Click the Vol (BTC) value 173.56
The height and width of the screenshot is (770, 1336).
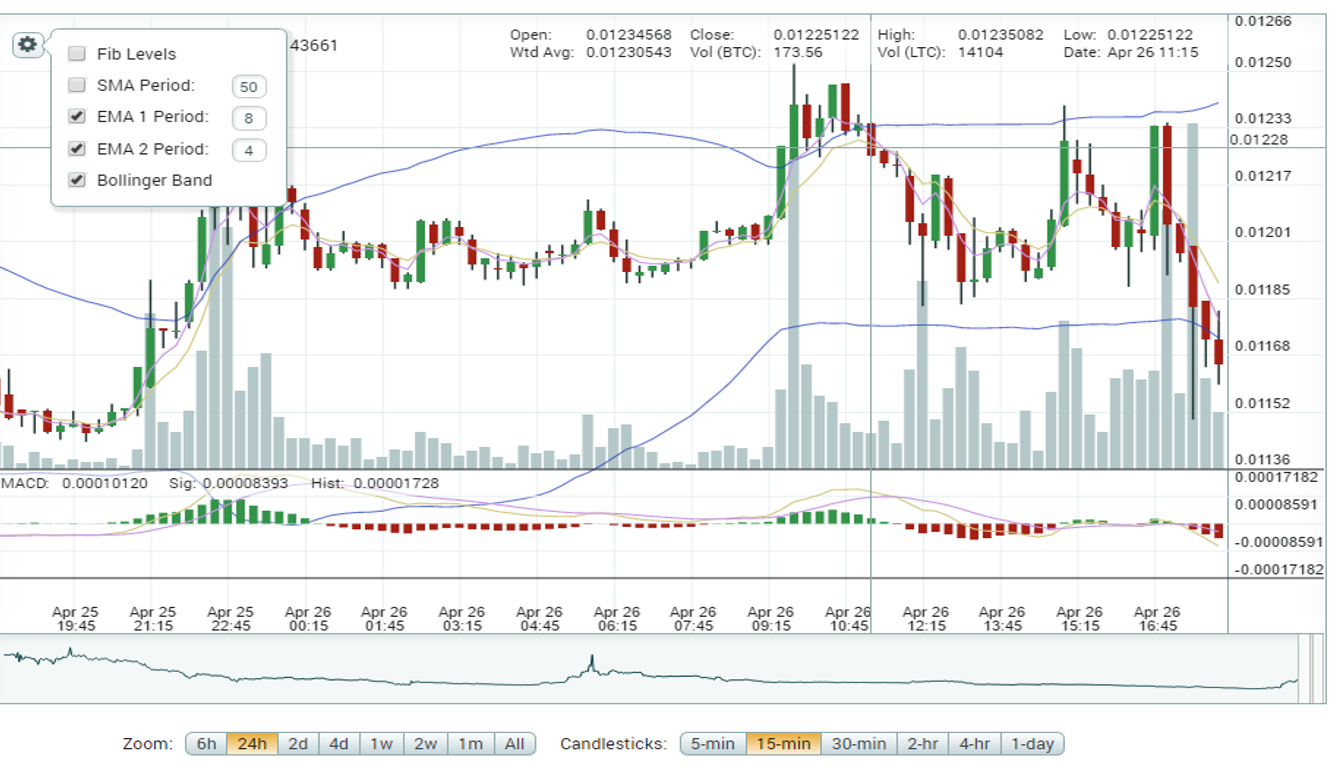798,52
